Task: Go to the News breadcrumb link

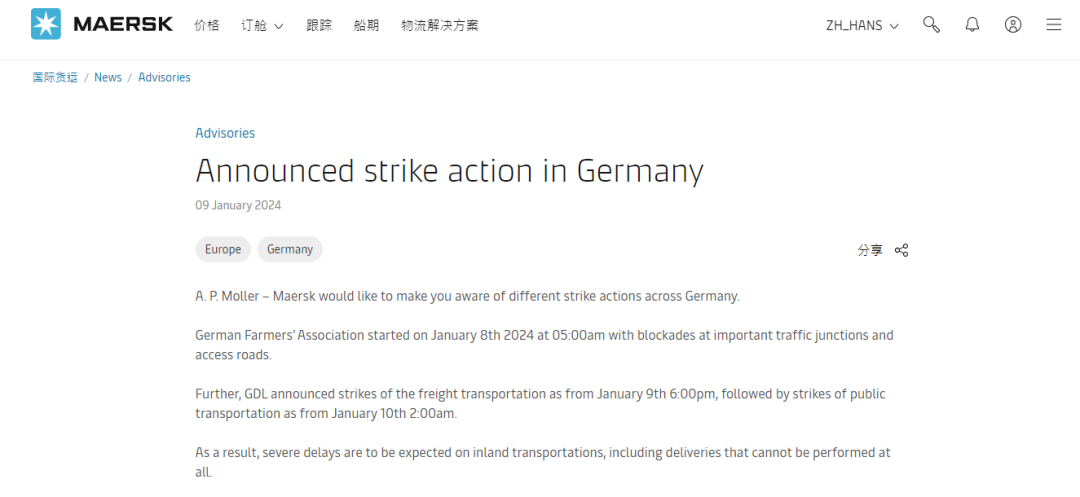Action: [107, 77]
